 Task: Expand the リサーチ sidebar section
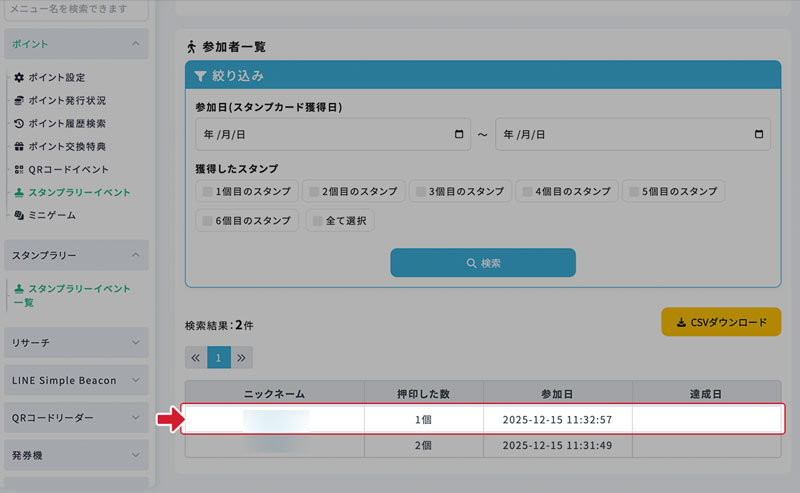pyautogui.click(x=136, y=343)
